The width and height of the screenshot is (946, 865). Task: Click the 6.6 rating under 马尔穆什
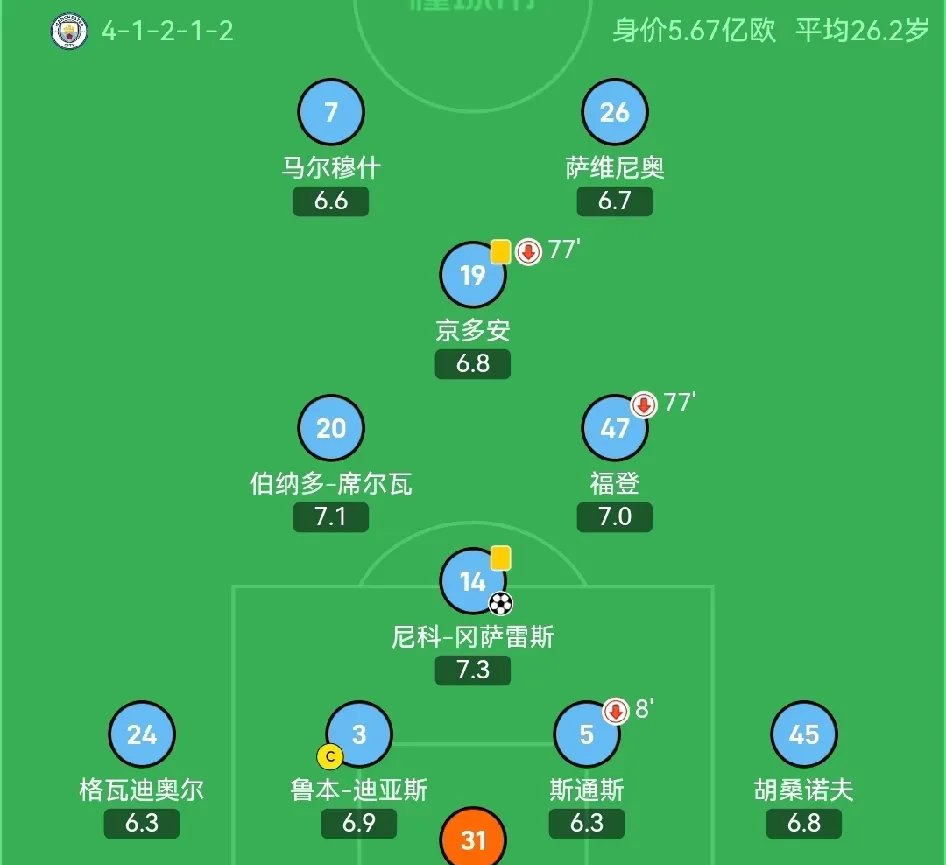(x=331, y=199)
